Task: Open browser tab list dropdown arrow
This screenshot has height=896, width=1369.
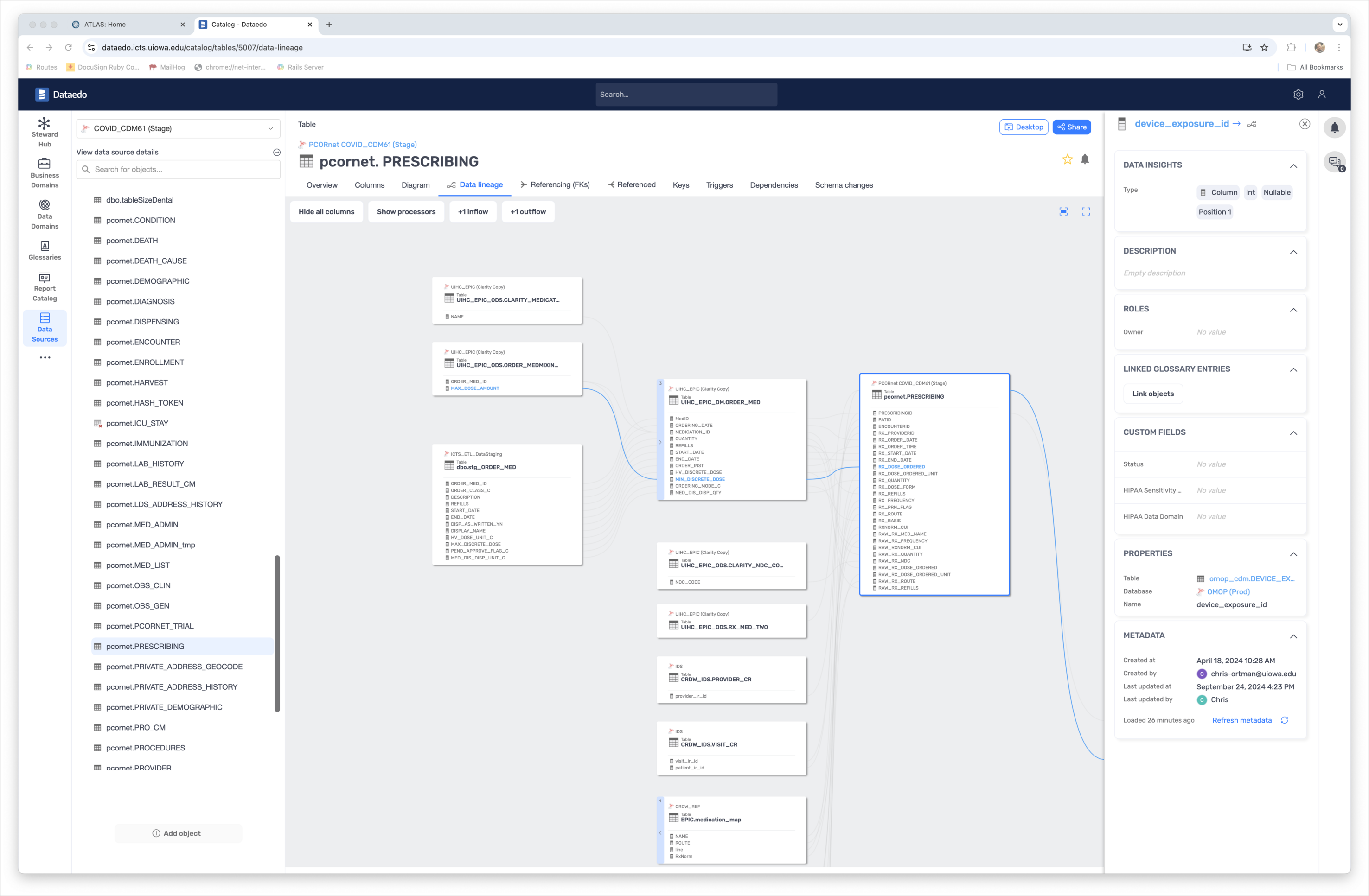Action: coord(1340,24)
